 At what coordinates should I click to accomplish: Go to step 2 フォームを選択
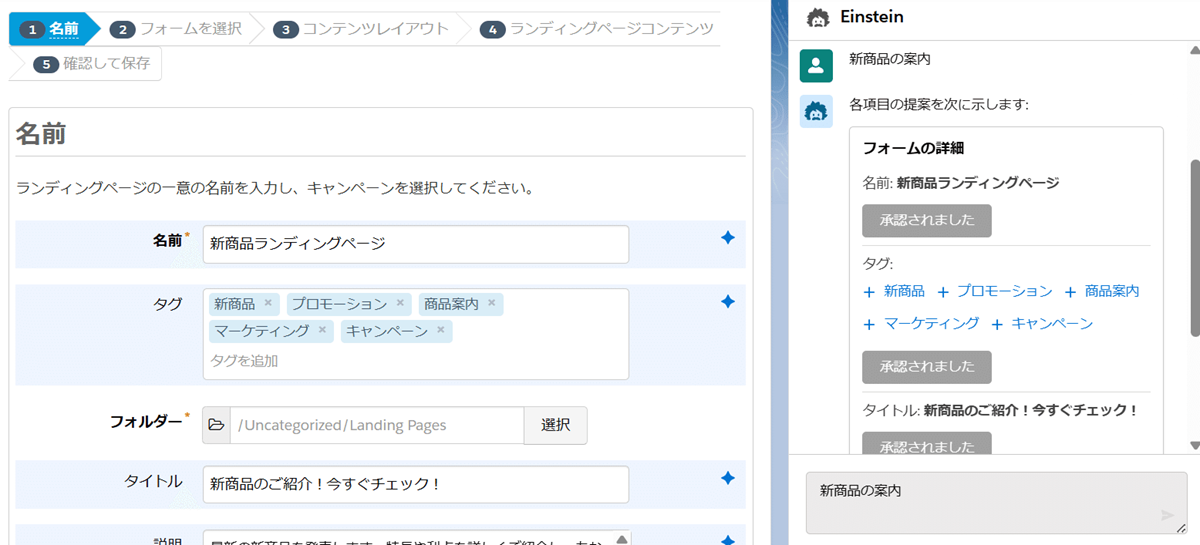176,29
